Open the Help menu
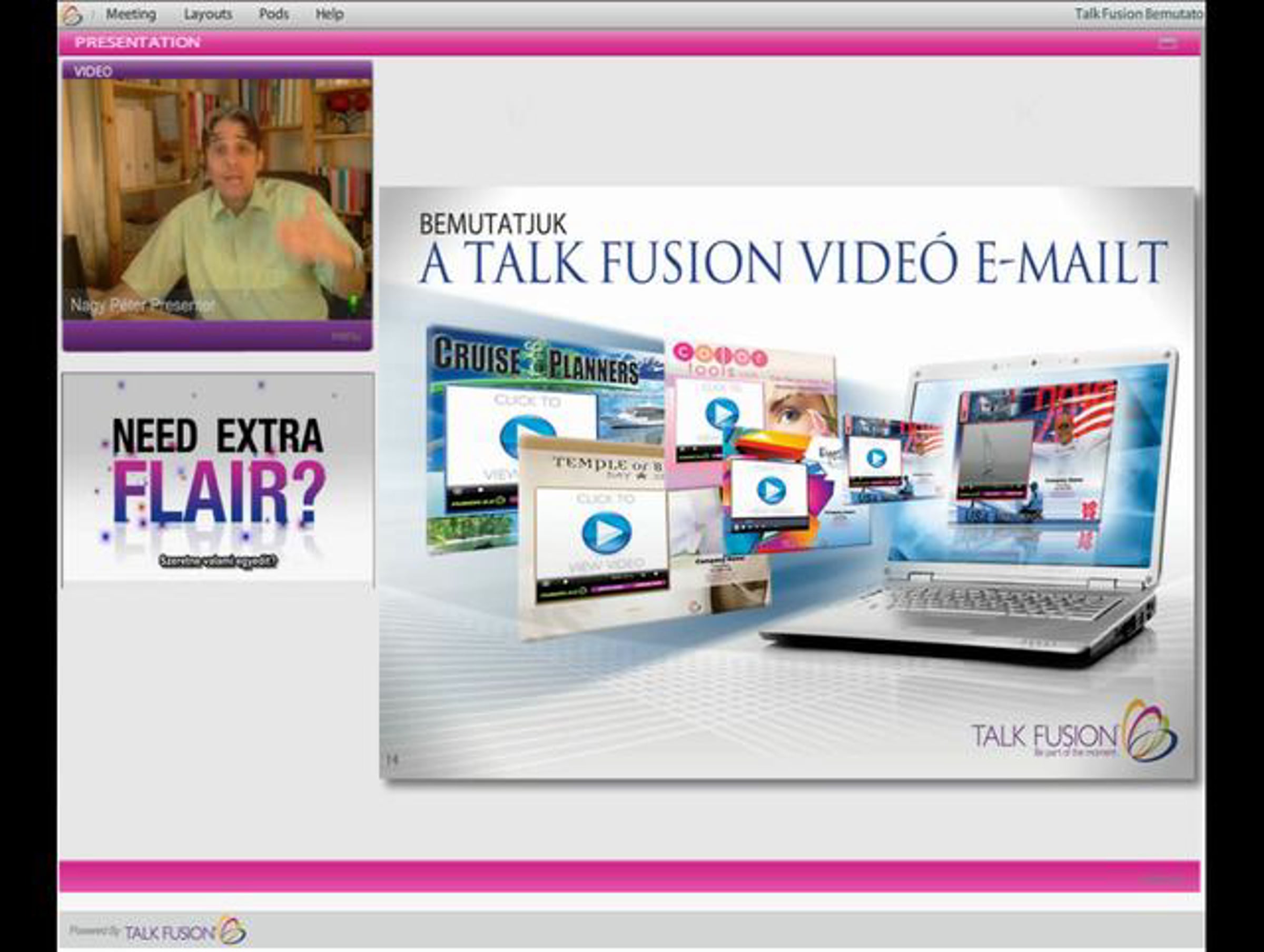 point(329,14)
